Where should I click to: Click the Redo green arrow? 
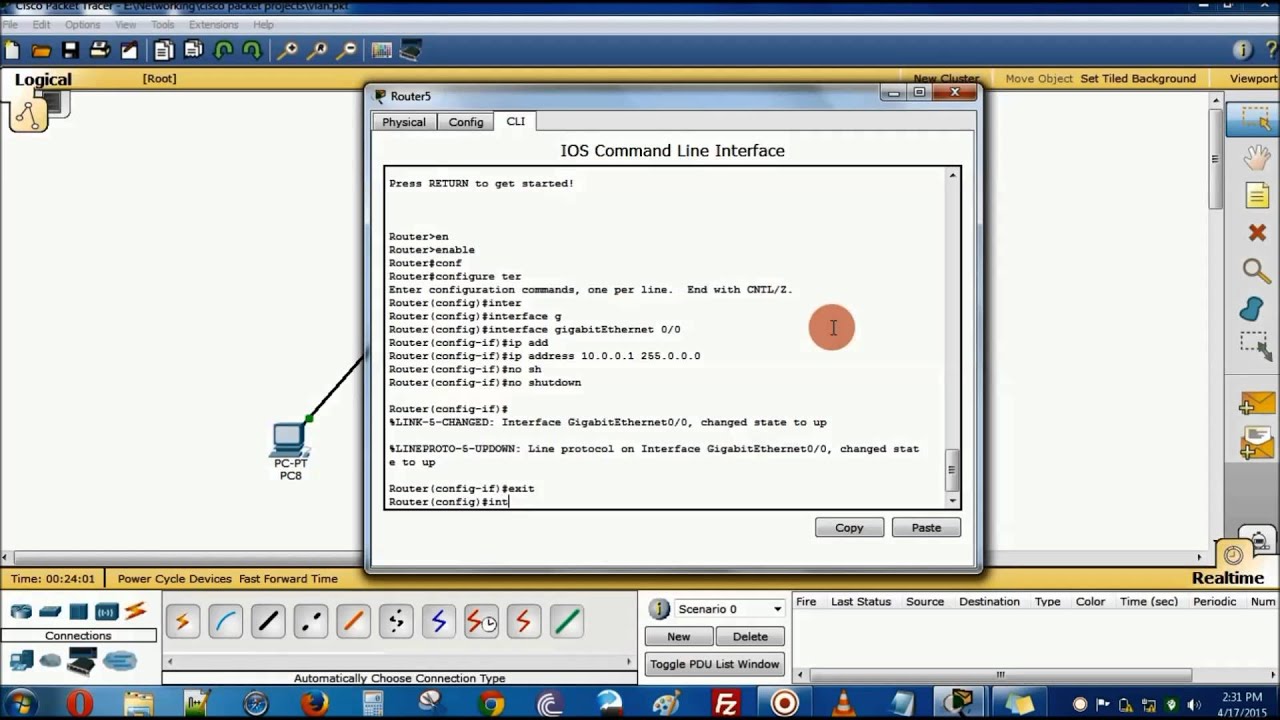(252, 50)
